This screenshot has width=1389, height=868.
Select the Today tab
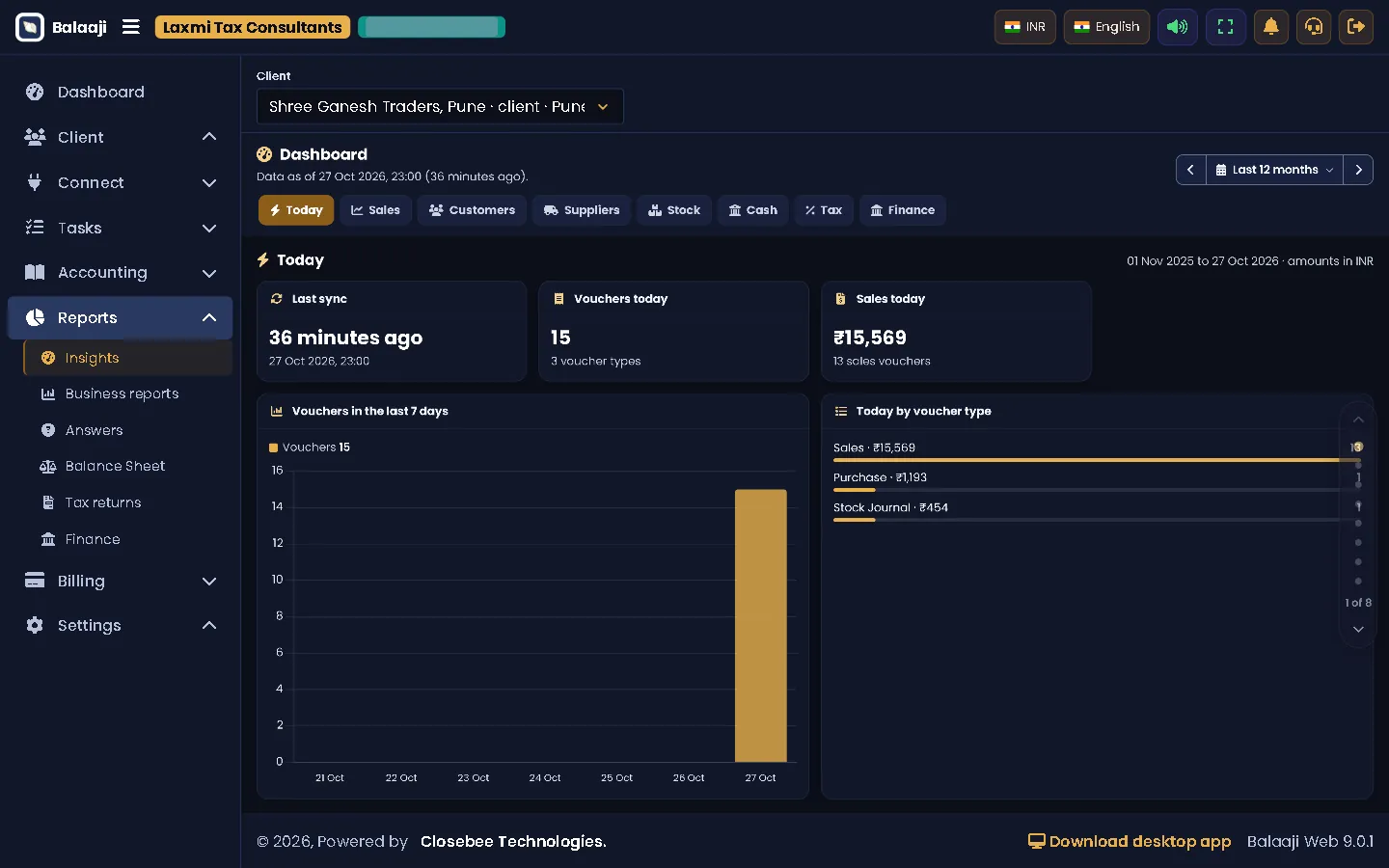[296, 210]
